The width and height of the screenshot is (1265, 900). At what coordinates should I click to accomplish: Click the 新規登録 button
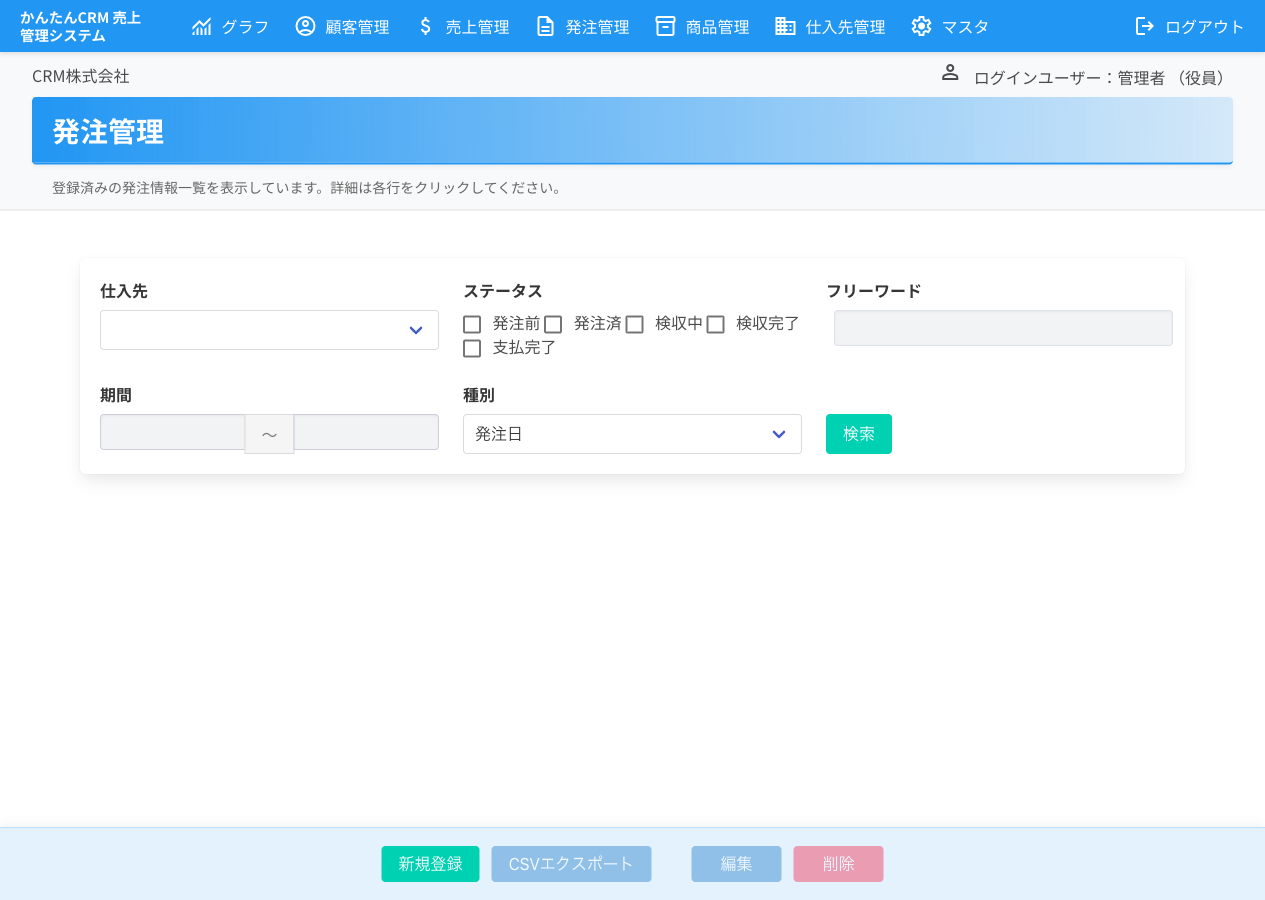point(430,863)
